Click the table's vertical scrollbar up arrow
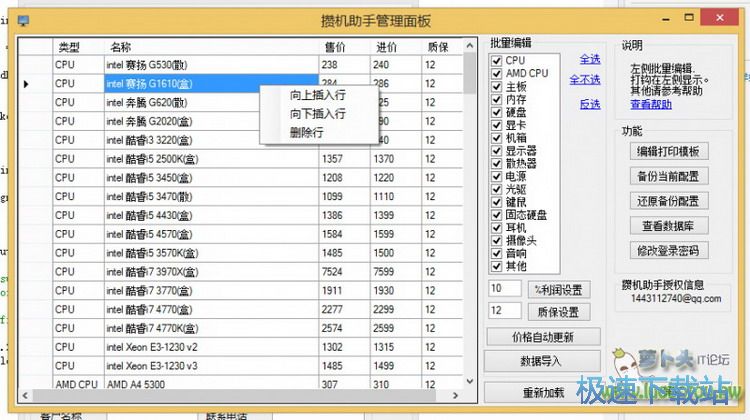Screen dimensions: 750x420 point(470,46)
